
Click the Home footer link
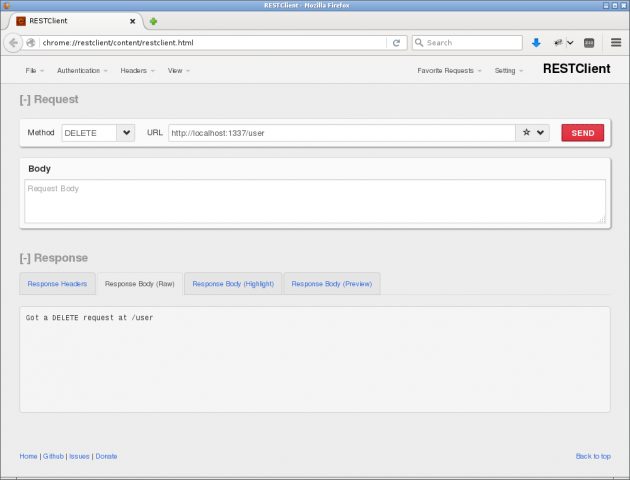(28, 456)
